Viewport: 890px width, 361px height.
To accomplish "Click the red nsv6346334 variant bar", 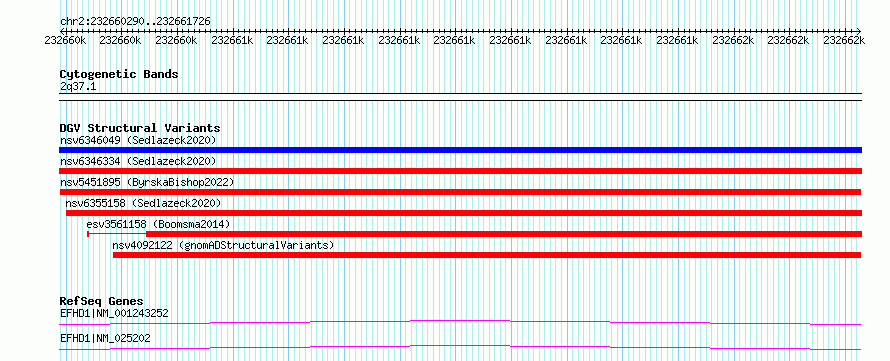I will [460, 171].
